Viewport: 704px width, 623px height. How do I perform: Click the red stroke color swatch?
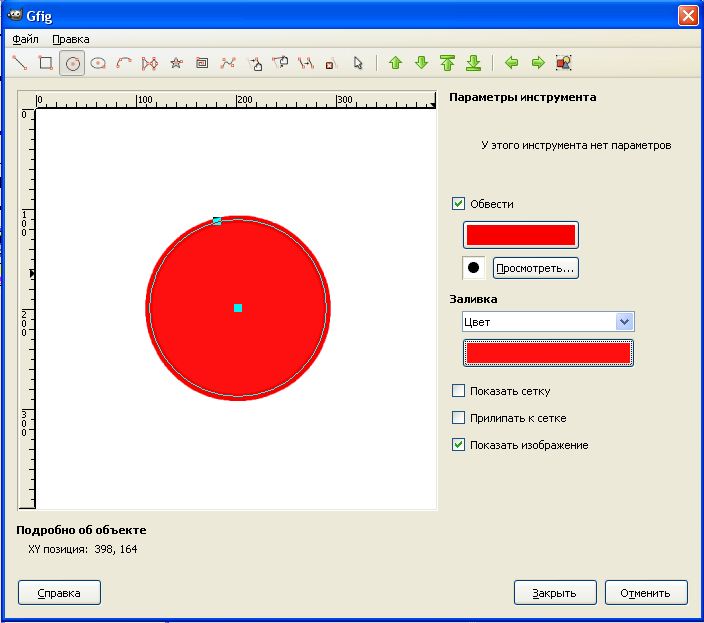pos(521,235)
